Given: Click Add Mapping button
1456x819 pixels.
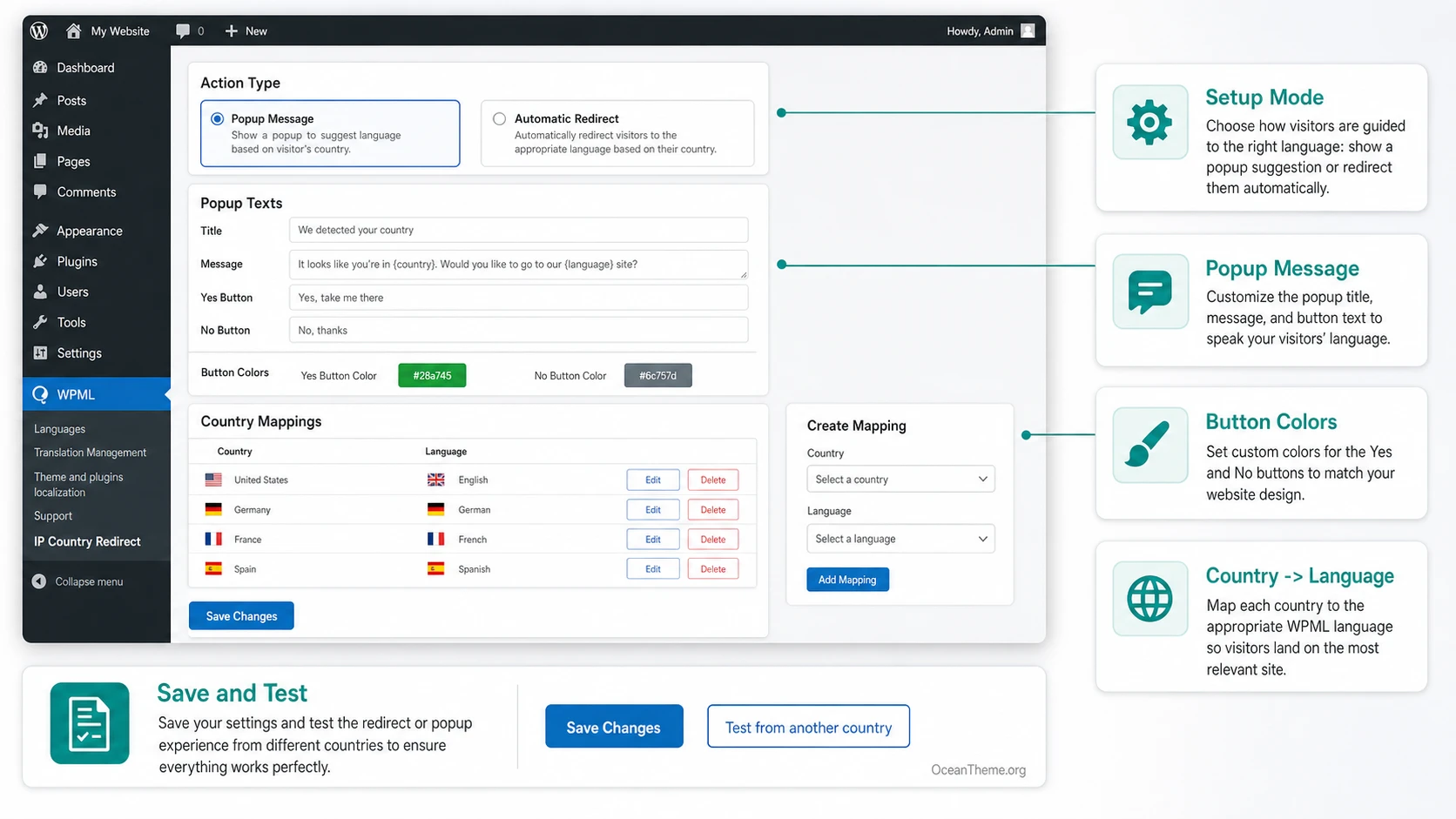Looking at the screenshot, I should (x=847, y=580).
